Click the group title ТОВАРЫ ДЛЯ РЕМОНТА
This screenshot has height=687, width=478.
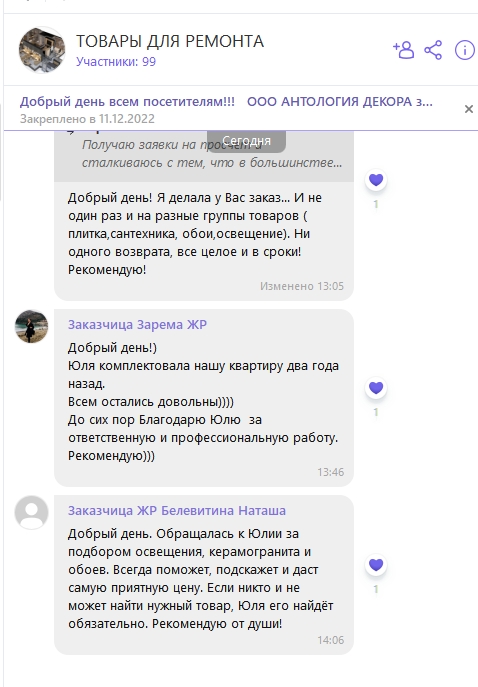[x=170, y=41]
